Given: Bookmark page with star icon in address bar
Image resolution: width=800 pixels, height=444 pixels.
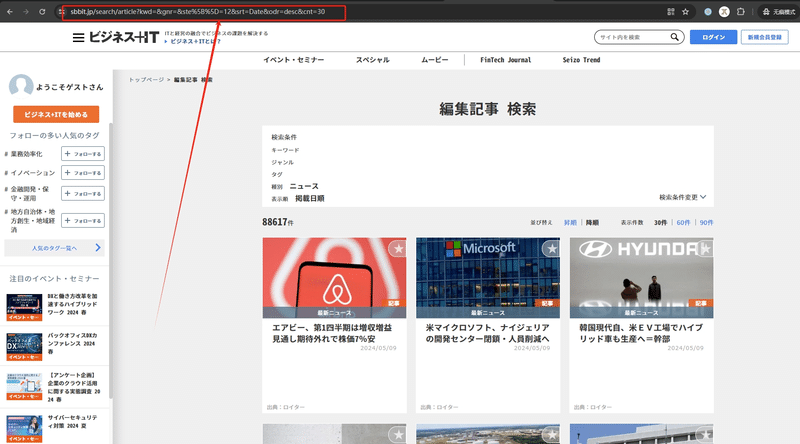Looking at the screenshot, I should [685, 12].
